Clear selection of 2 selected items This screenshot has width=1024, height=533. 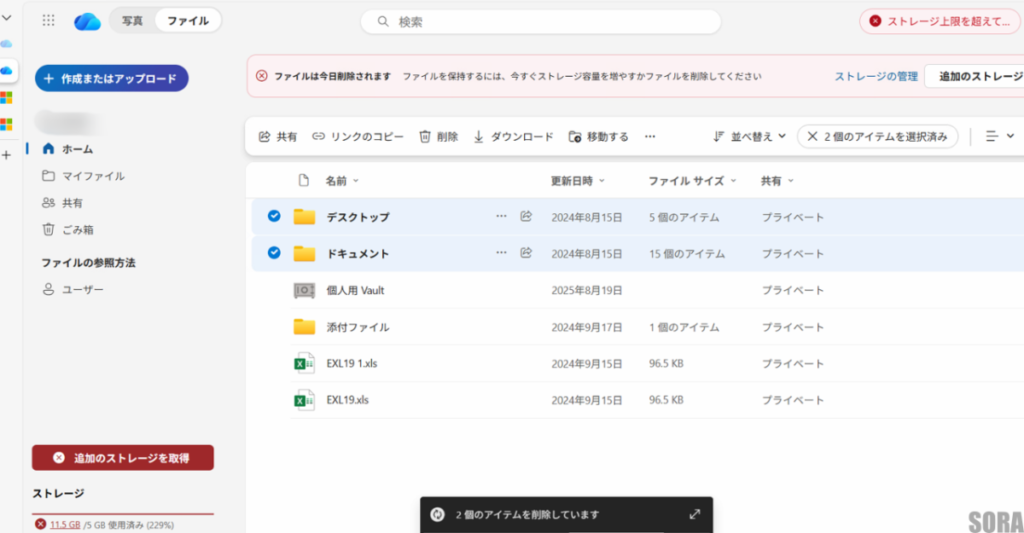coord(813,136)
